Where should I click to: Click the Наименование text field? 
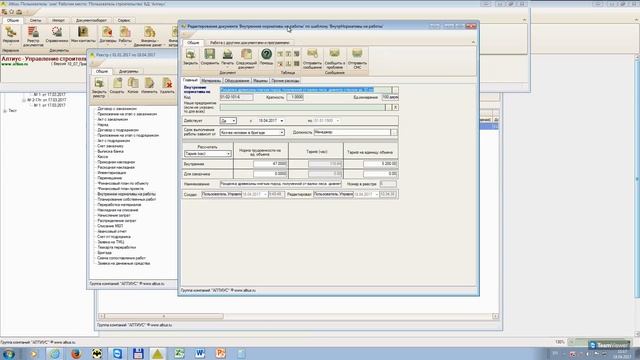[x=280, y=184]
